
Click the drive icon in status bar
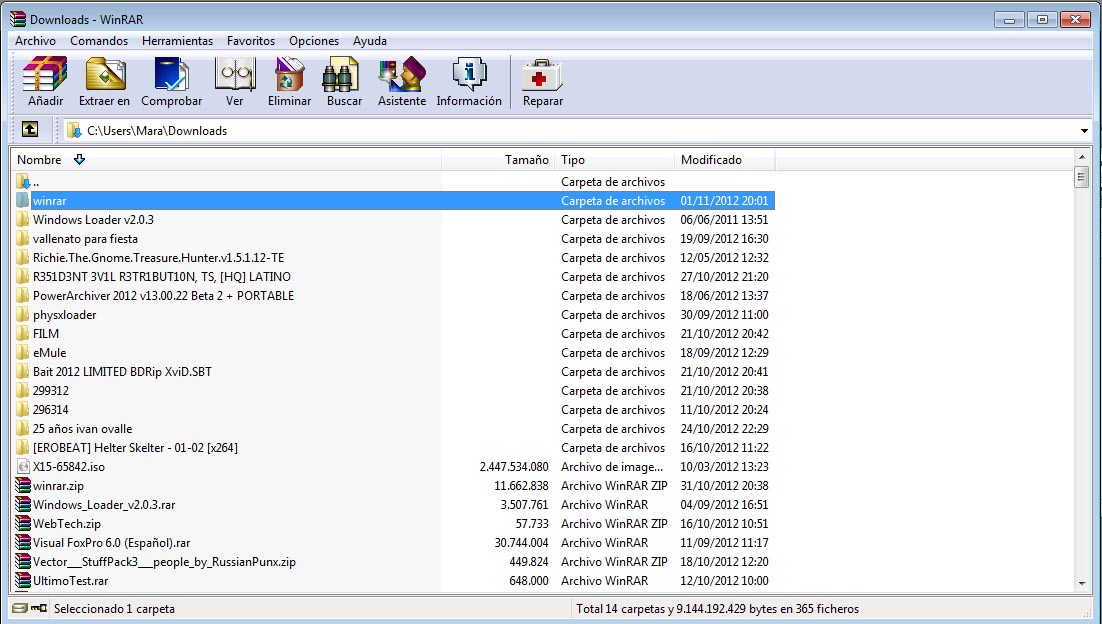coord(20,609)
